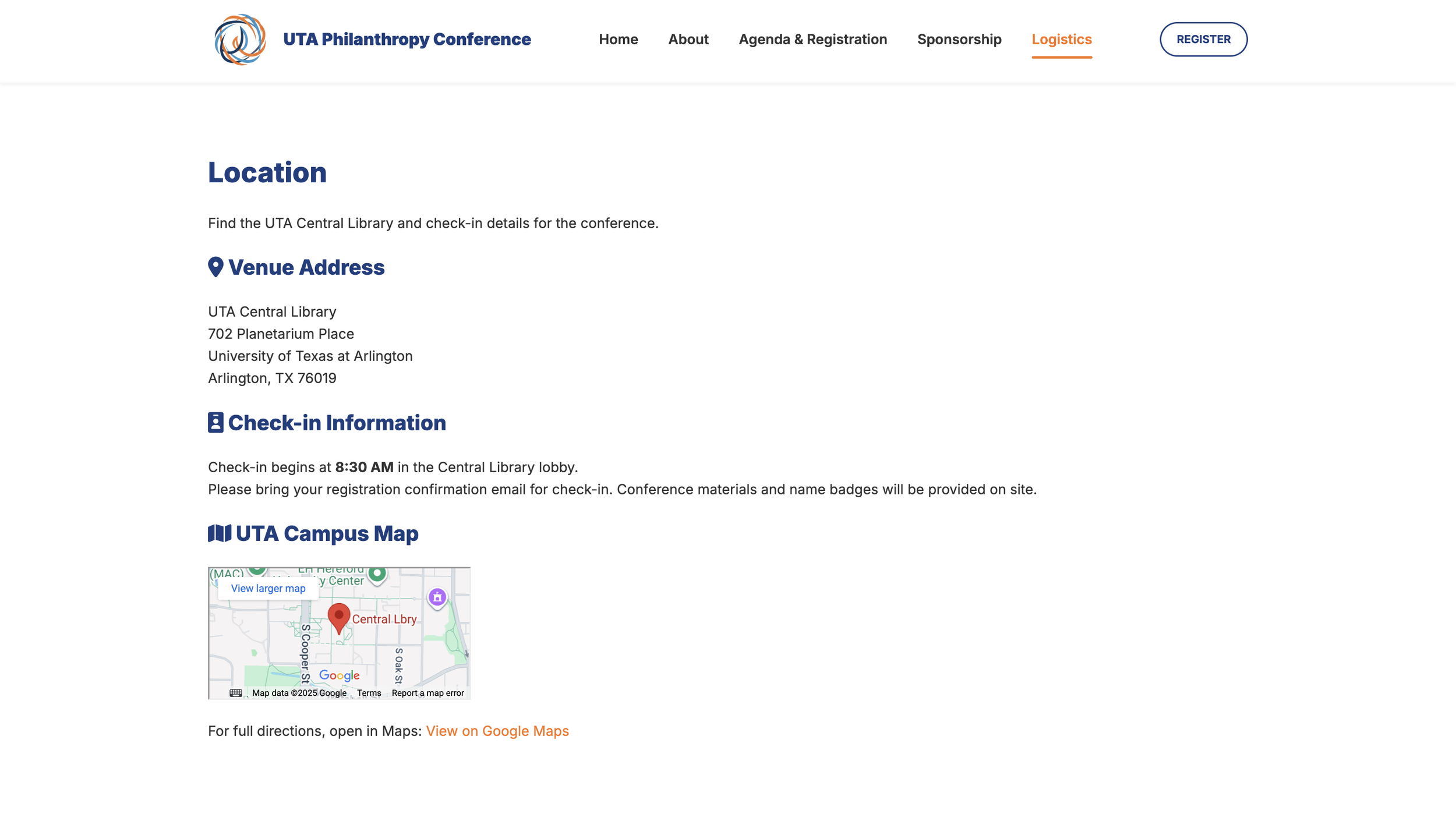Click the View on Google Maps link
The height and width of the screenshot is (821, 1456).
[497, 731]
